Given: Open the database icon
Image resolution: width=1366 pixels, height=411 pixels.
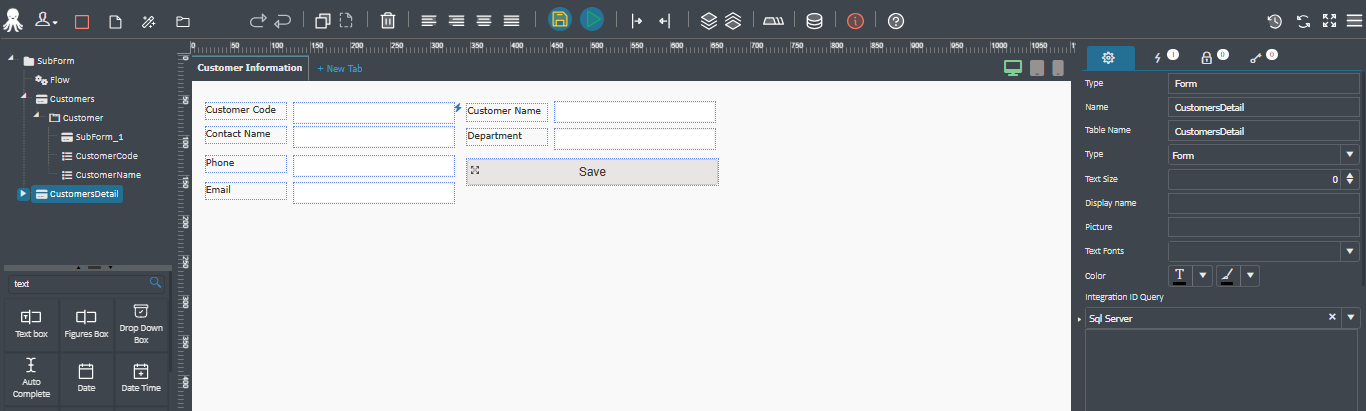Looking at the screenshot, I should (x=815, y=21).
